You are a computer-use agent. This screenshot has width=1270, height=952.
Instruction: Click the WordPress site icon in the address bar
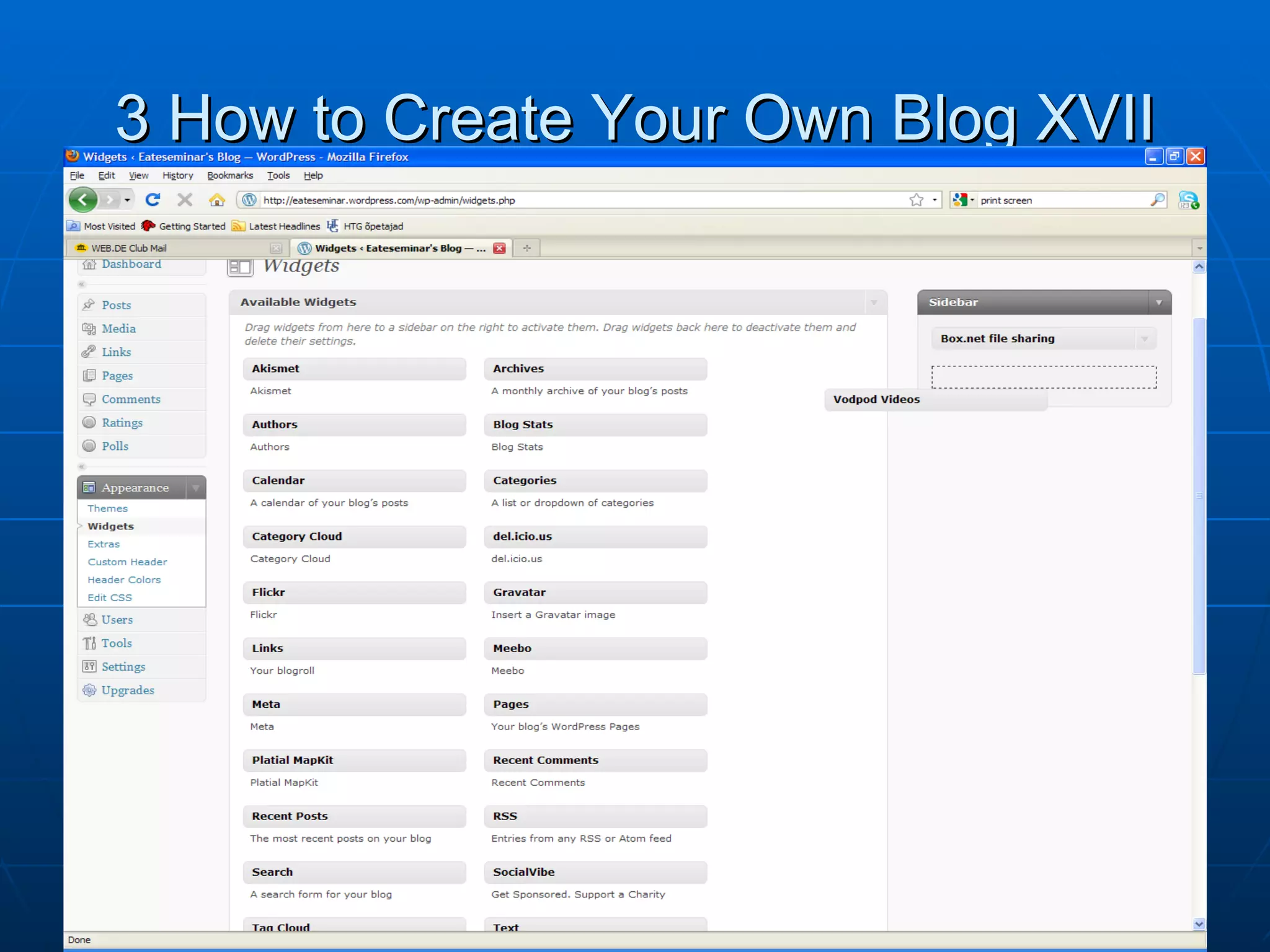[x=249, y=200]
